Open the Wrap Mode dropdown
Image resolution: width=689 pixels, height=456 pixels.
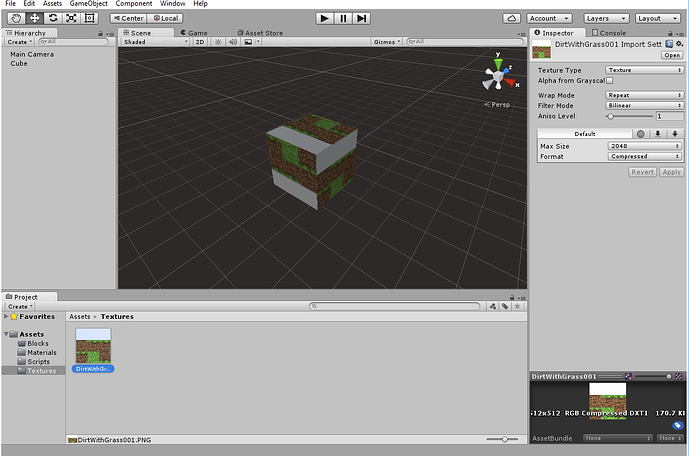click(x=644, y=95)
